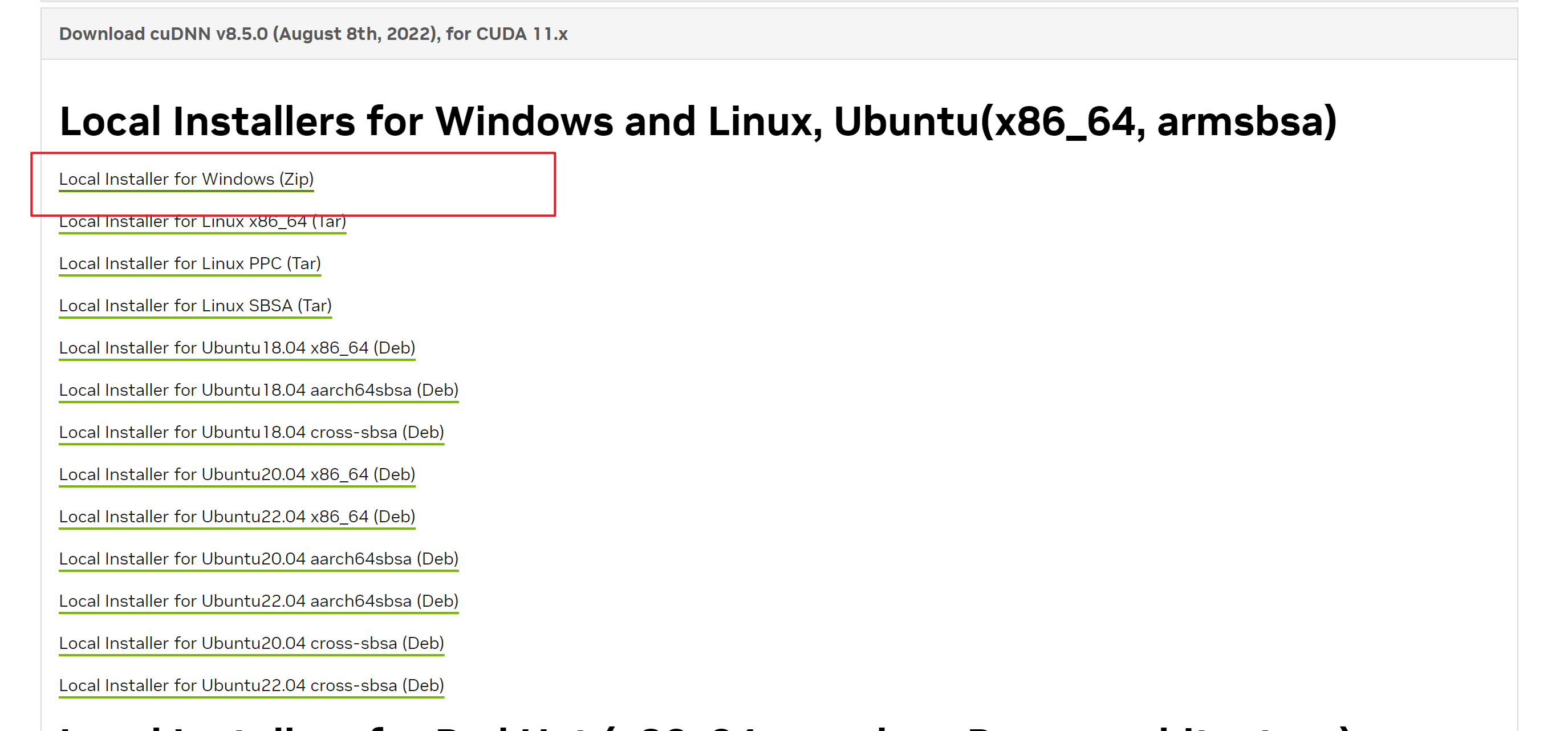Screen dimensions: 1568x731
Task: Download Ubuntu22.04 x86_64 (Deb) local installer
Action: click(x=237, y=516)
